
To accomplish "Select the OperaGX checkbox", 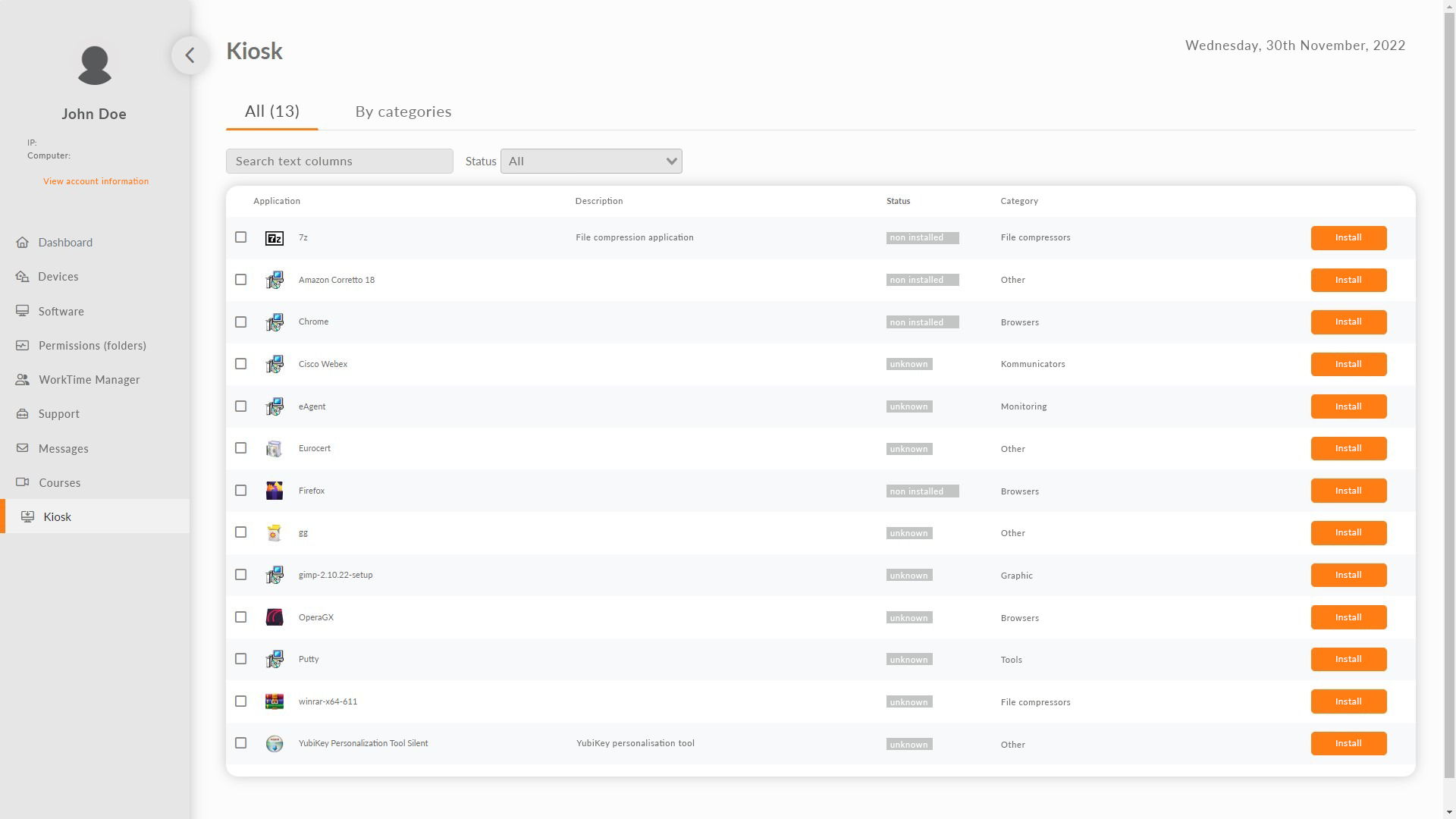I will (241, 617).
